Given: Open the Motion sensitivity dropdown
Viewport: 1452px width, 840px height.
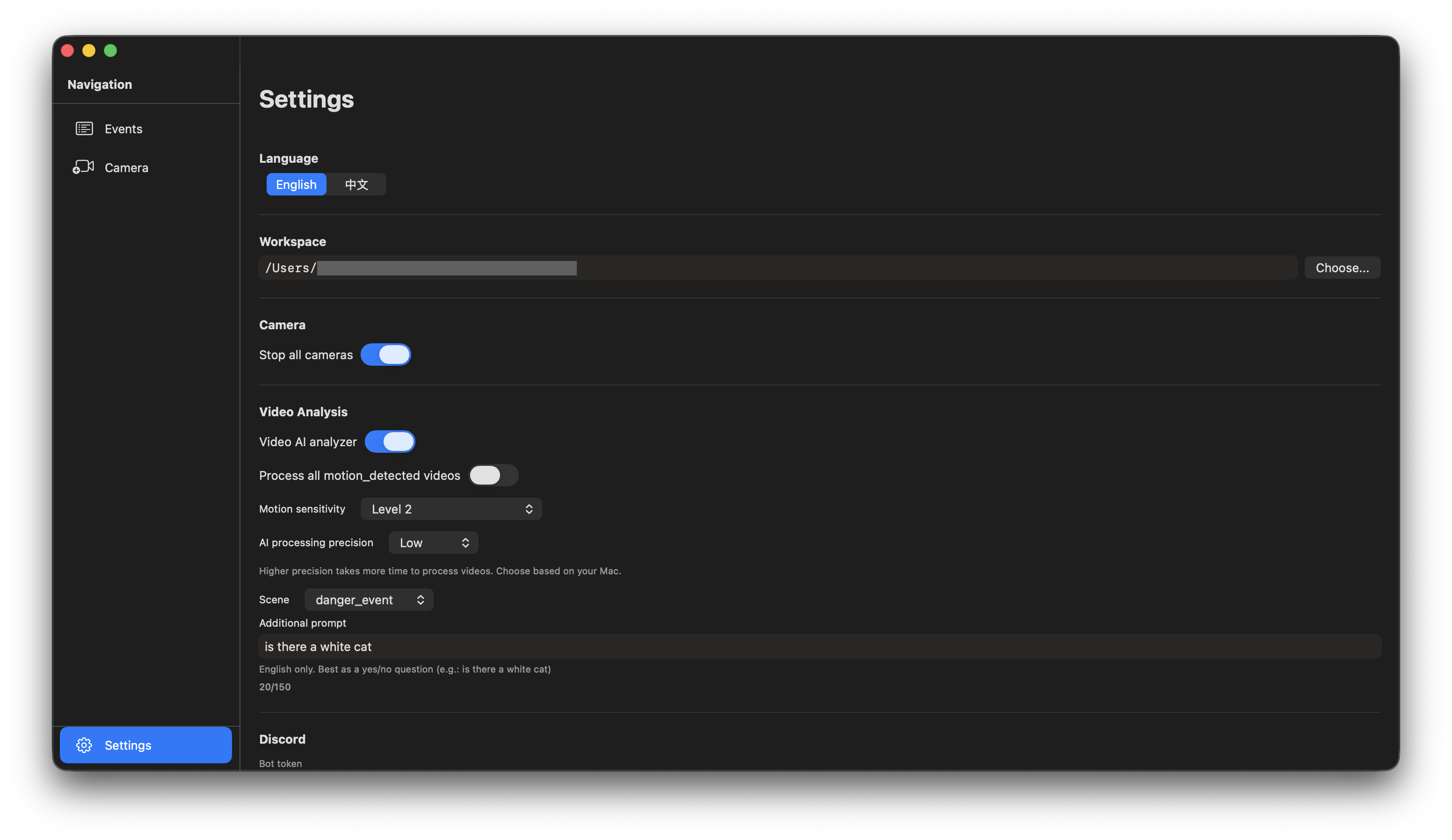Looking at the screenshot, I should pos(450,509).
